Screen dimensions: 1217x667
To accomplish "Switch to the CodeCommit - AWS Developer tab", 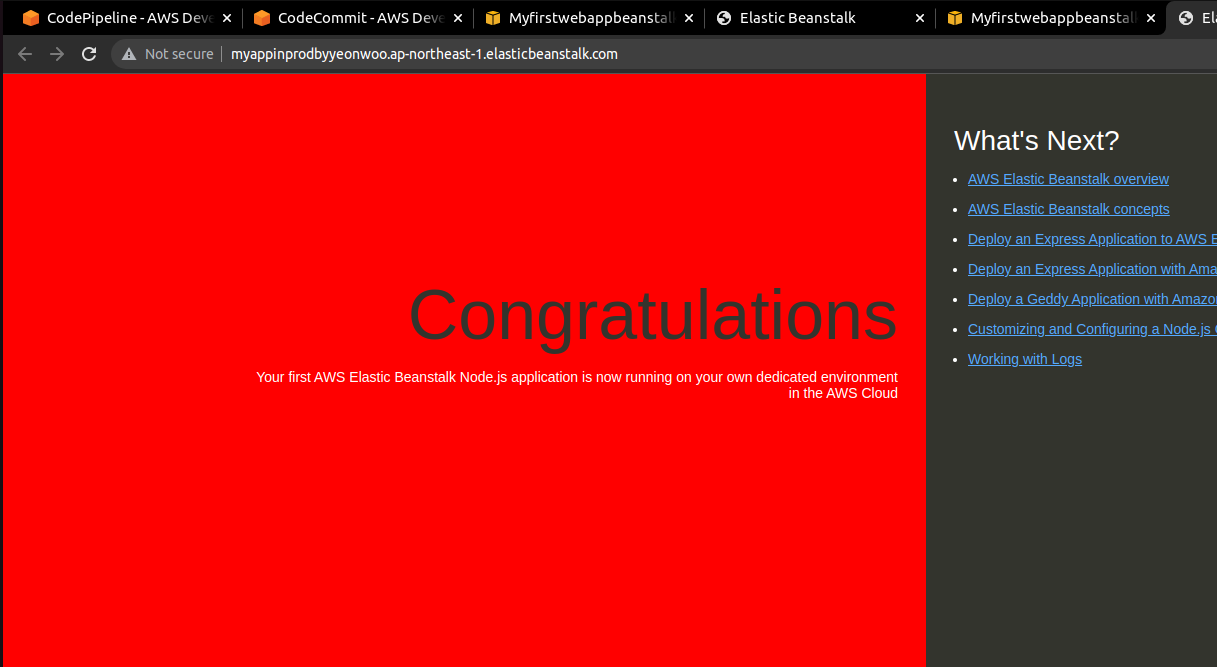I will pos(356,18).
